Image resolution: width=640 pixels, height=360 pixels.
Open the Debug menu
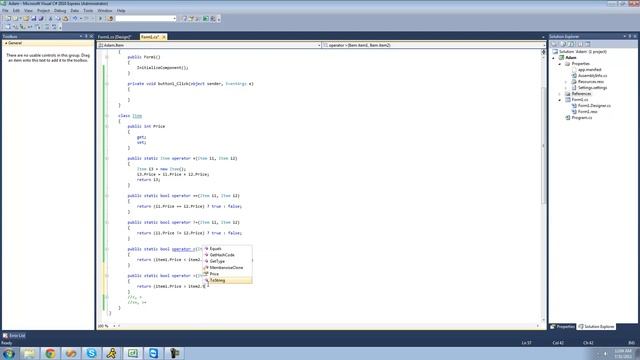pyautogui.click(x=60, y=11)
